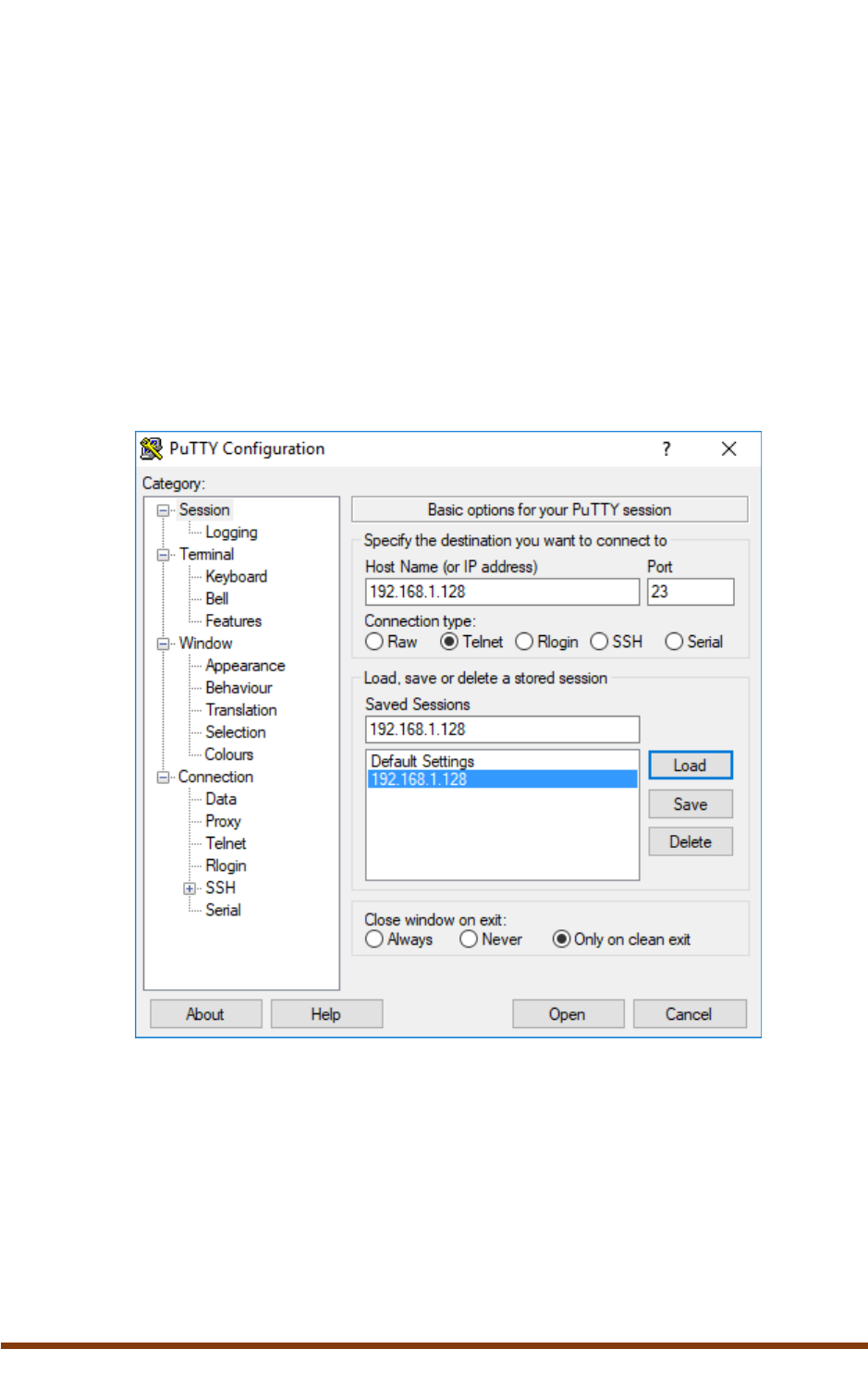Click the question mark help icon
Viewport: 868px width, 1398px height.
(666, 448)
